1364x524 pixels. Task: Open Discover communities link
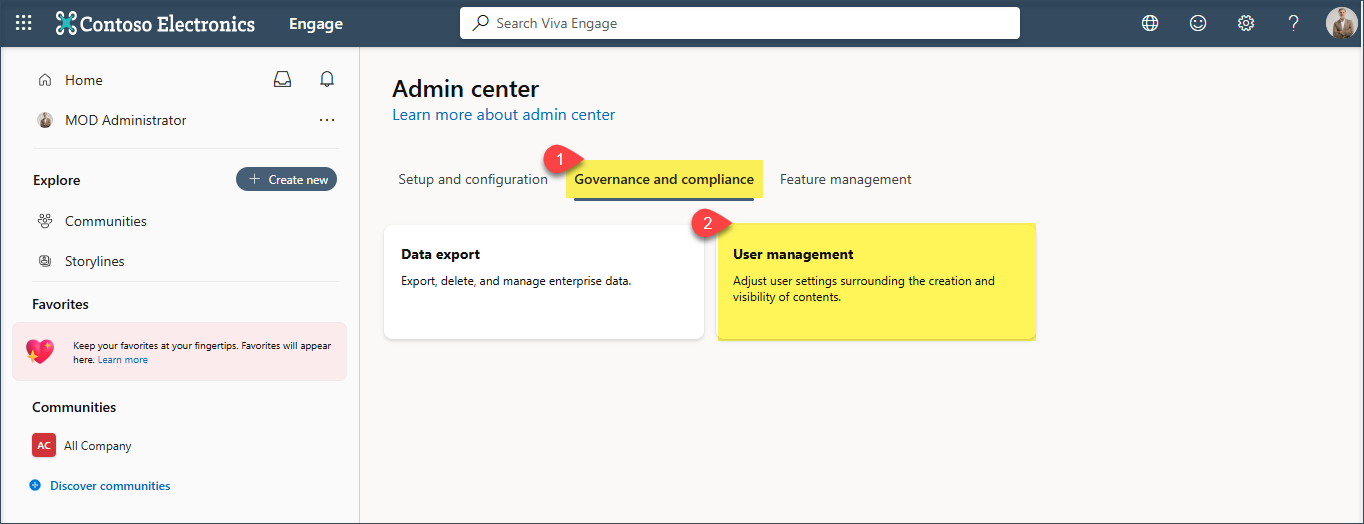(110, 486)
